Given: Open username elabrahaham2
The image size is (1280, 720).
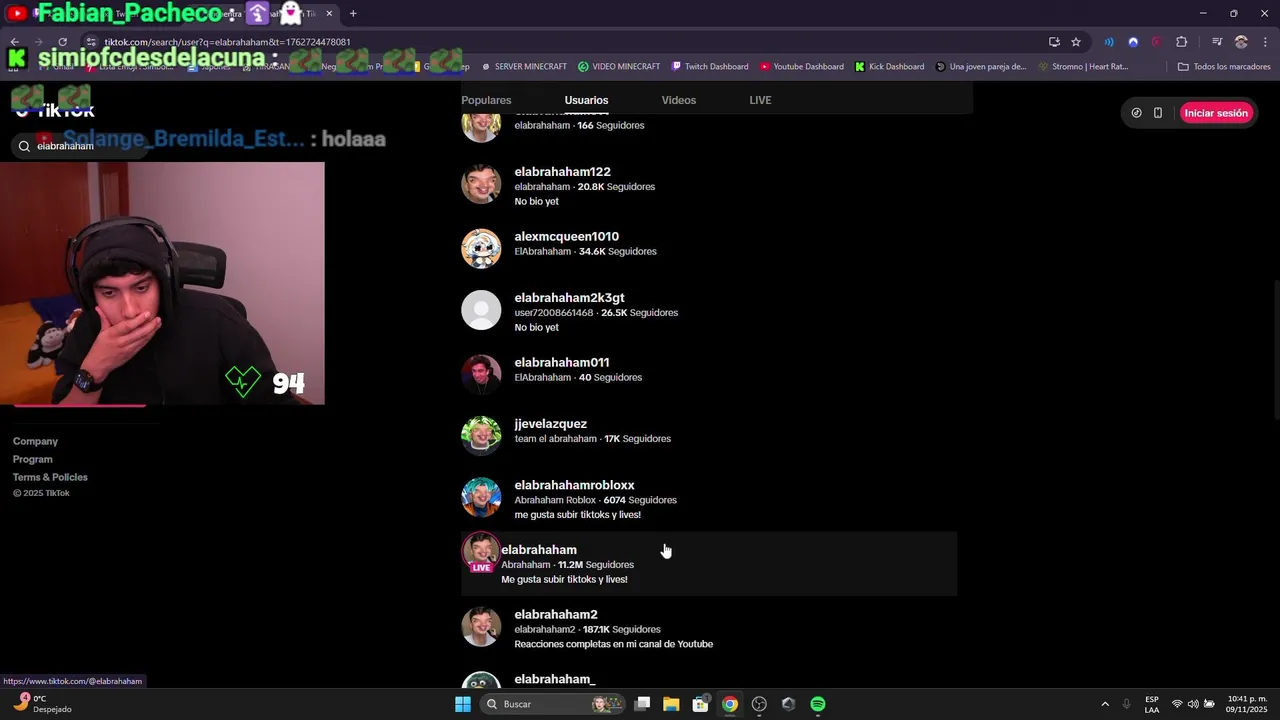Looking at the screenshot, I should pyautogui.click(x=555, y=615).
